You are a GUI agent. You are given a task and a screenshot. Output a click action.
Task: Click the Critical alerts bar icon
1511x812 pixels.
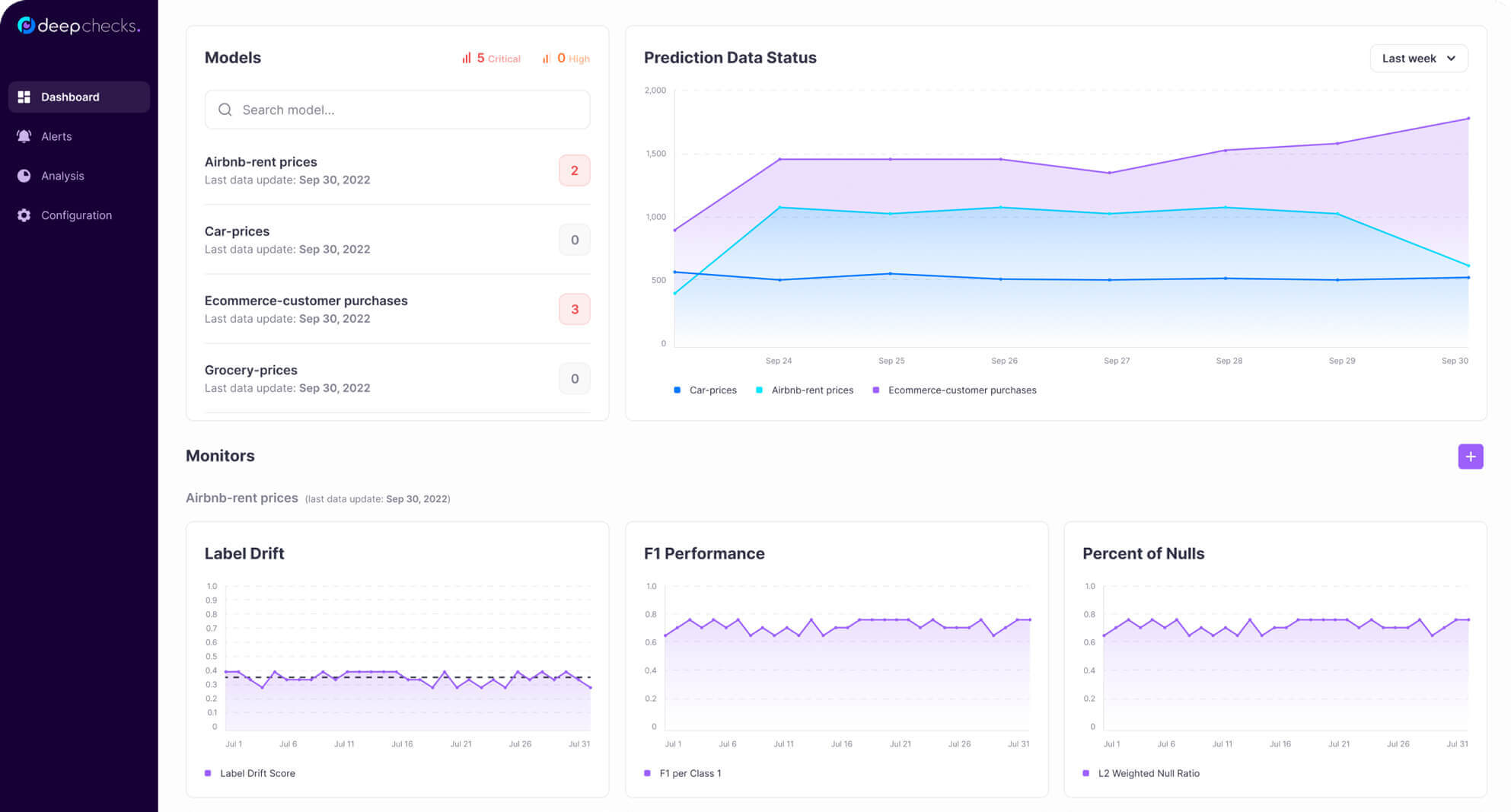tap(466, 58)
